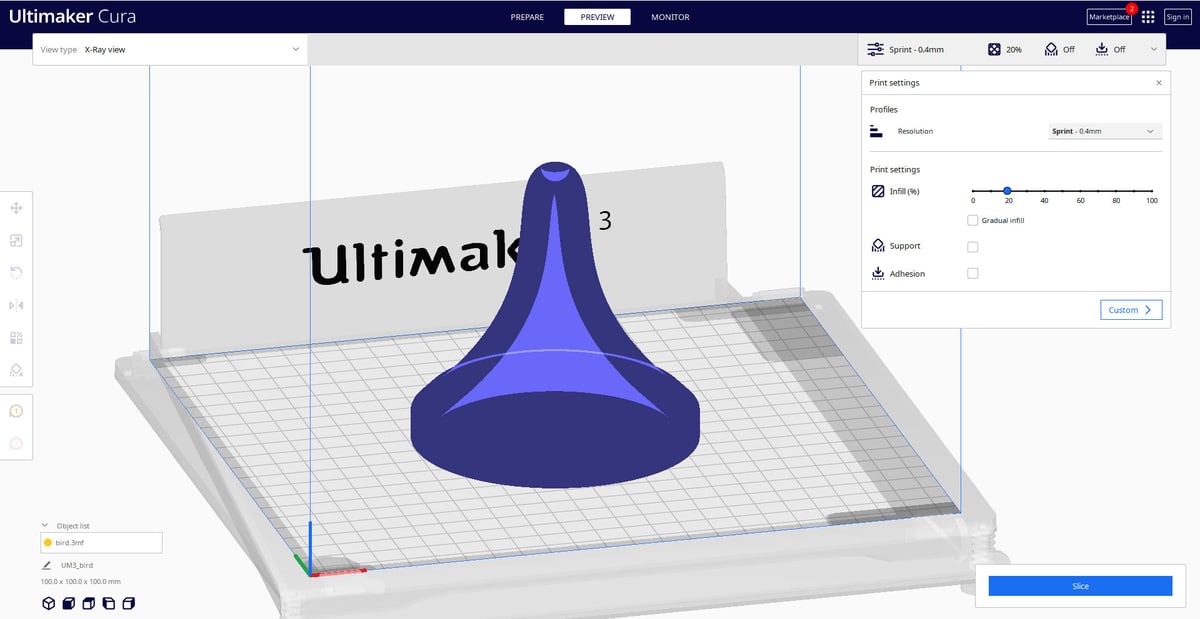Enable the Gradual infill checkbox
The image size is (1200, 619).
(972, 220)
